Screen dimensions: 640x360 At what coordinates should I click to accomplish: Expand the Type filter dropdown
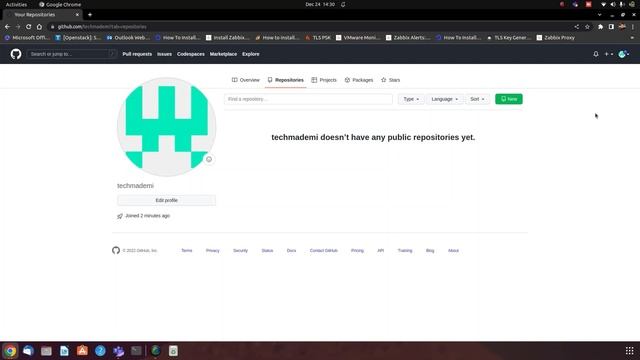click(x=411, y=99)
